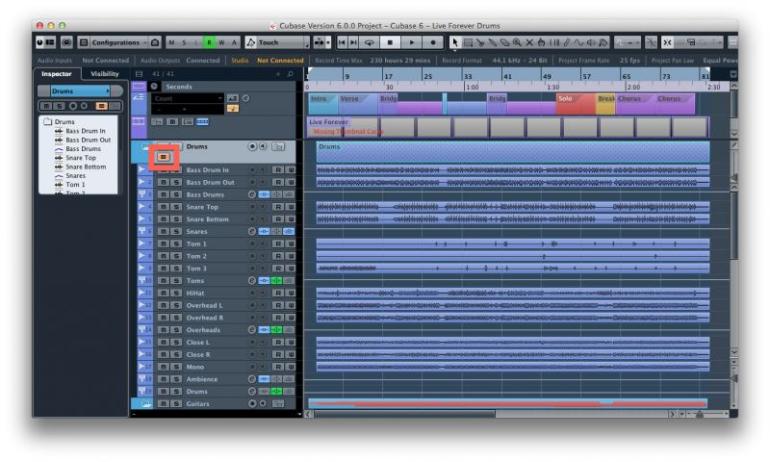Select the Play speaker tool
The height and width of the screenshot is (462, 770).
[x=591, y=43]
